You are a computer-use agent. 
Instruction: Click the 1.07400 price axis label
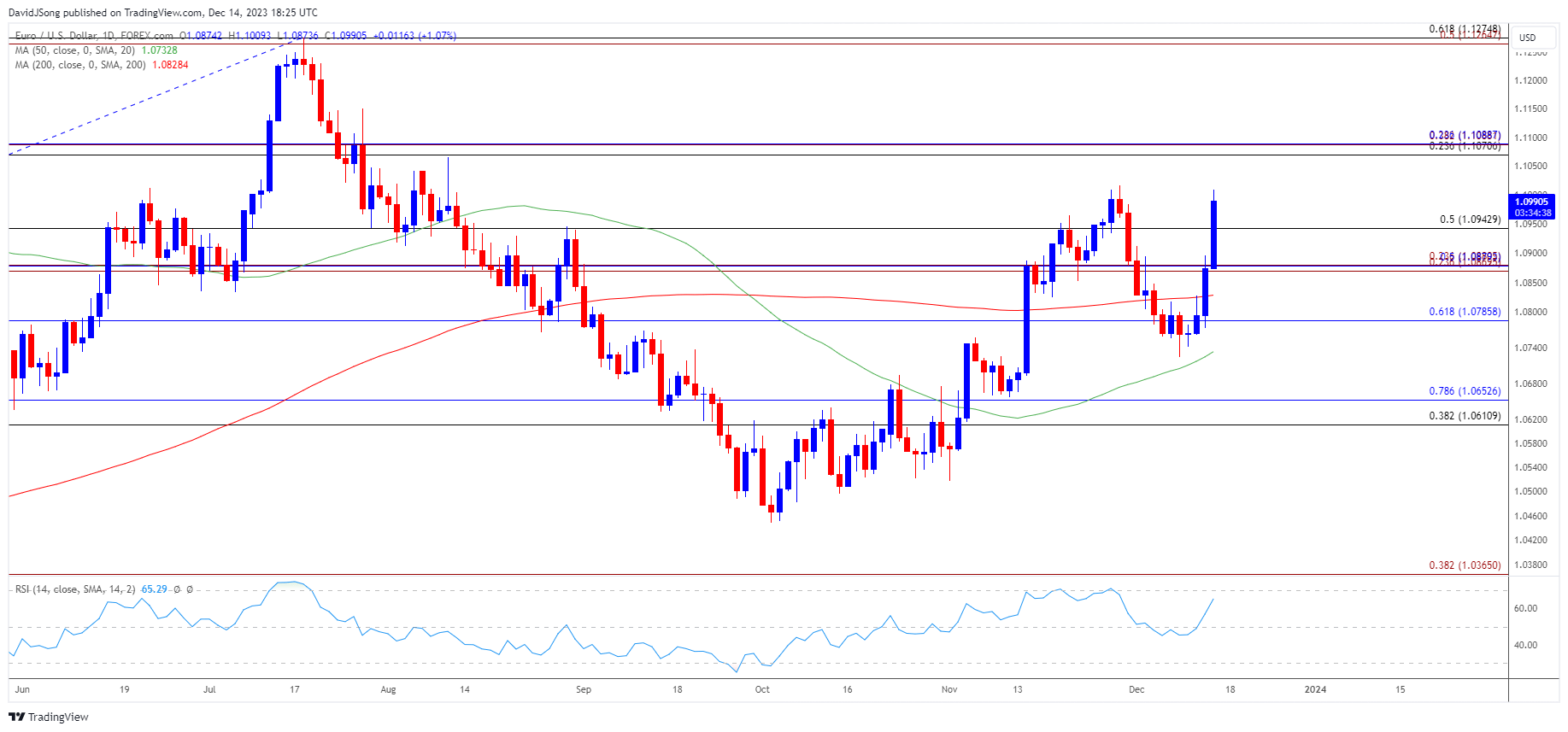pos(1530,348)
